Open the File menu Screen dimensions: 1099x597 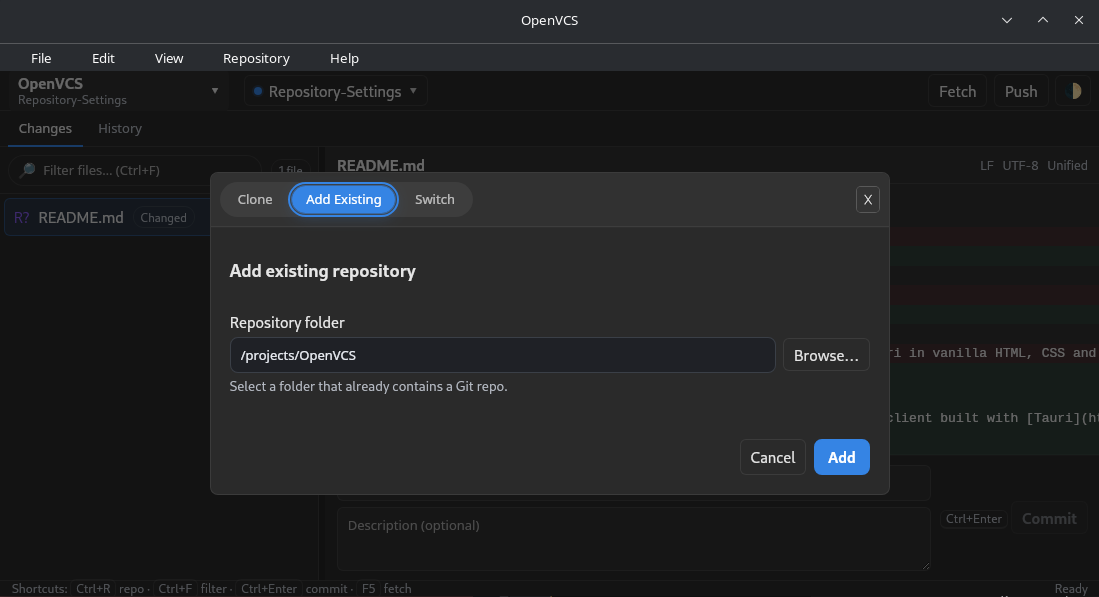pyautogui.click(x=41, y=58)
